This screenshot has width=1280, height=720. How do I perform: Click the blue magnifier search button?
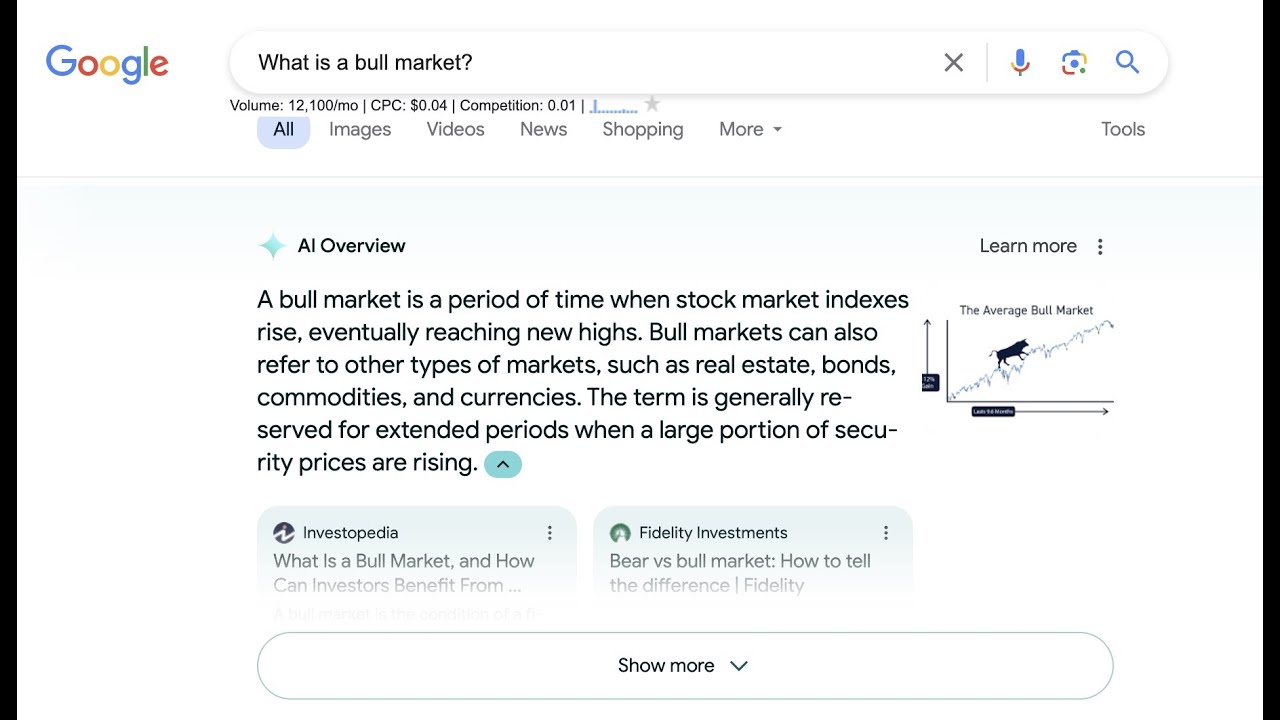(x=1128, y=63)
